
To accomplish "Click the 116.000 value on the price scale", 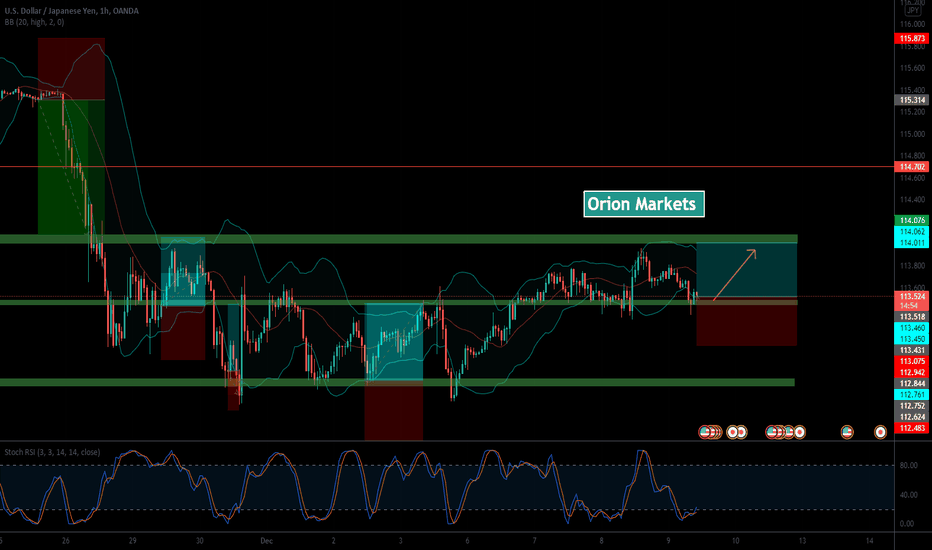I will [x=912, y=24].
